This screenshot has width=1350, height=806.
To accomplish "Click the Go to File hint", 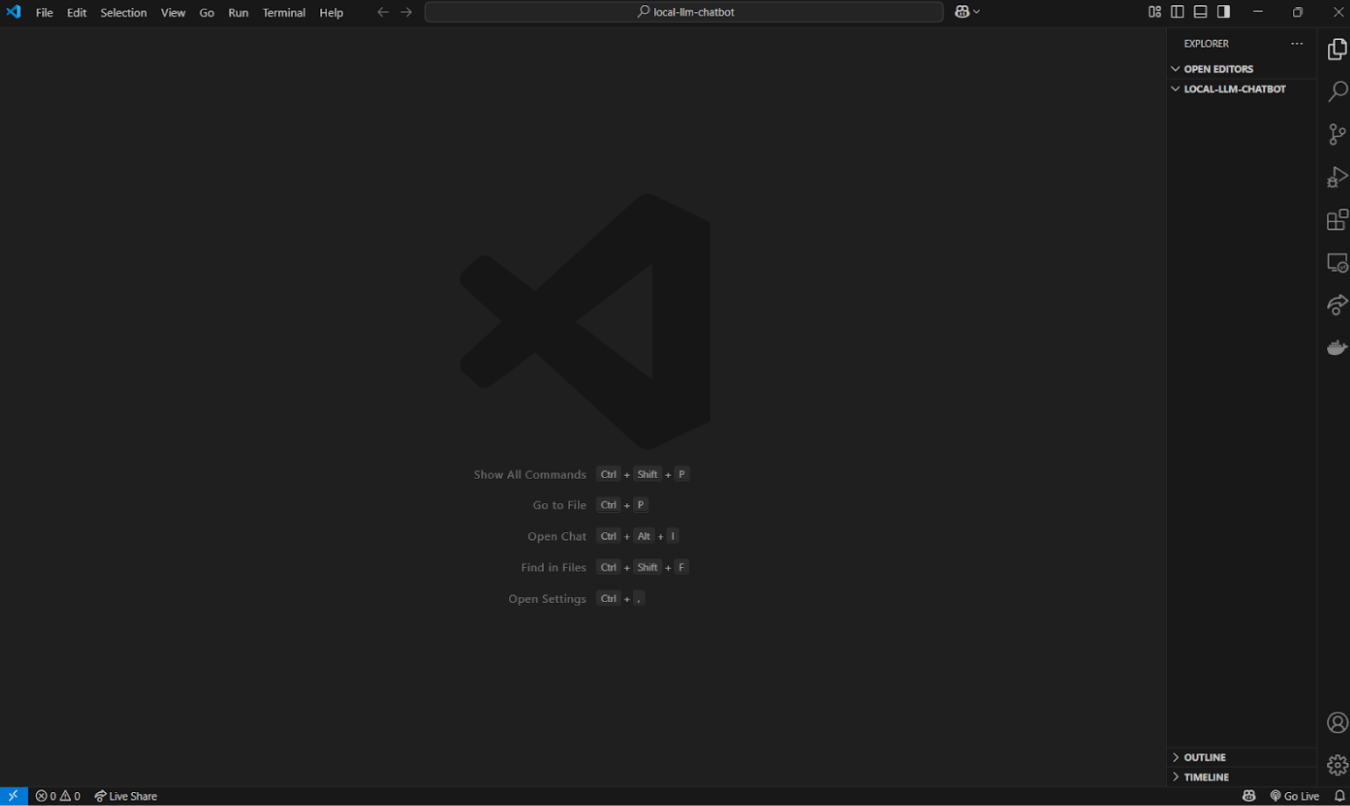I will tap(590, 505).
